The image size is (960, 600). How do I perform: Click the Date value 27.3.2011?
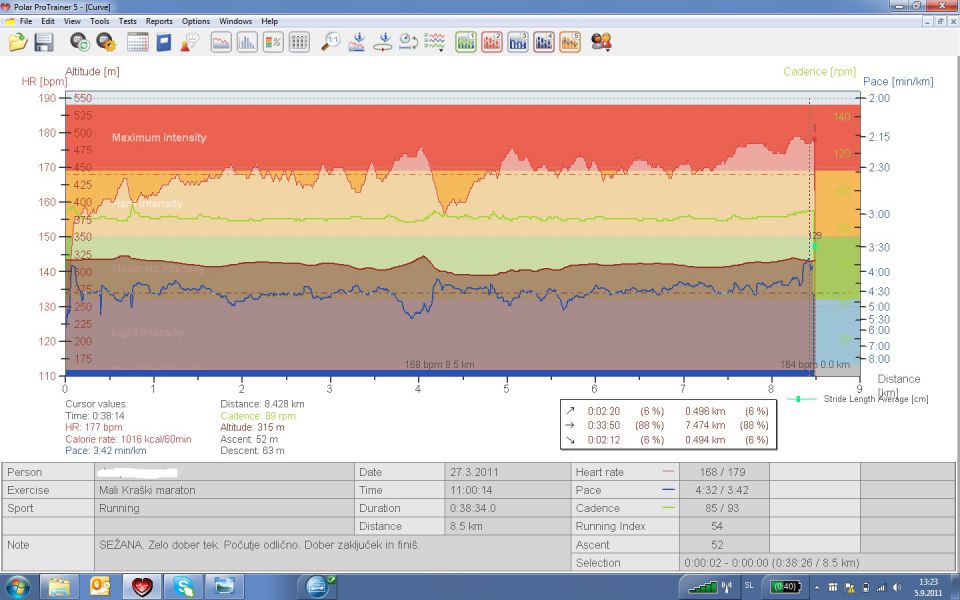(474, 472)
